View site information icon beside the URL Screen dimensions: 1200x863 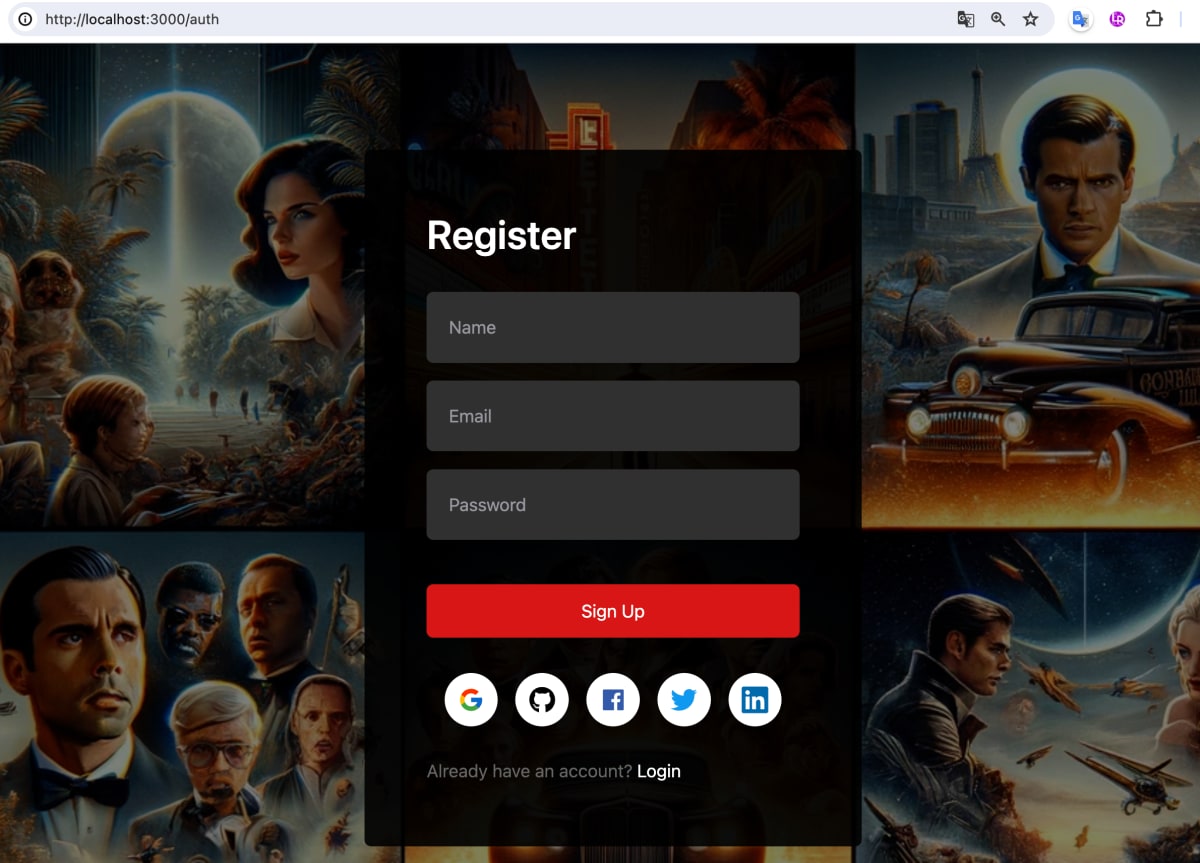point(26,19)
